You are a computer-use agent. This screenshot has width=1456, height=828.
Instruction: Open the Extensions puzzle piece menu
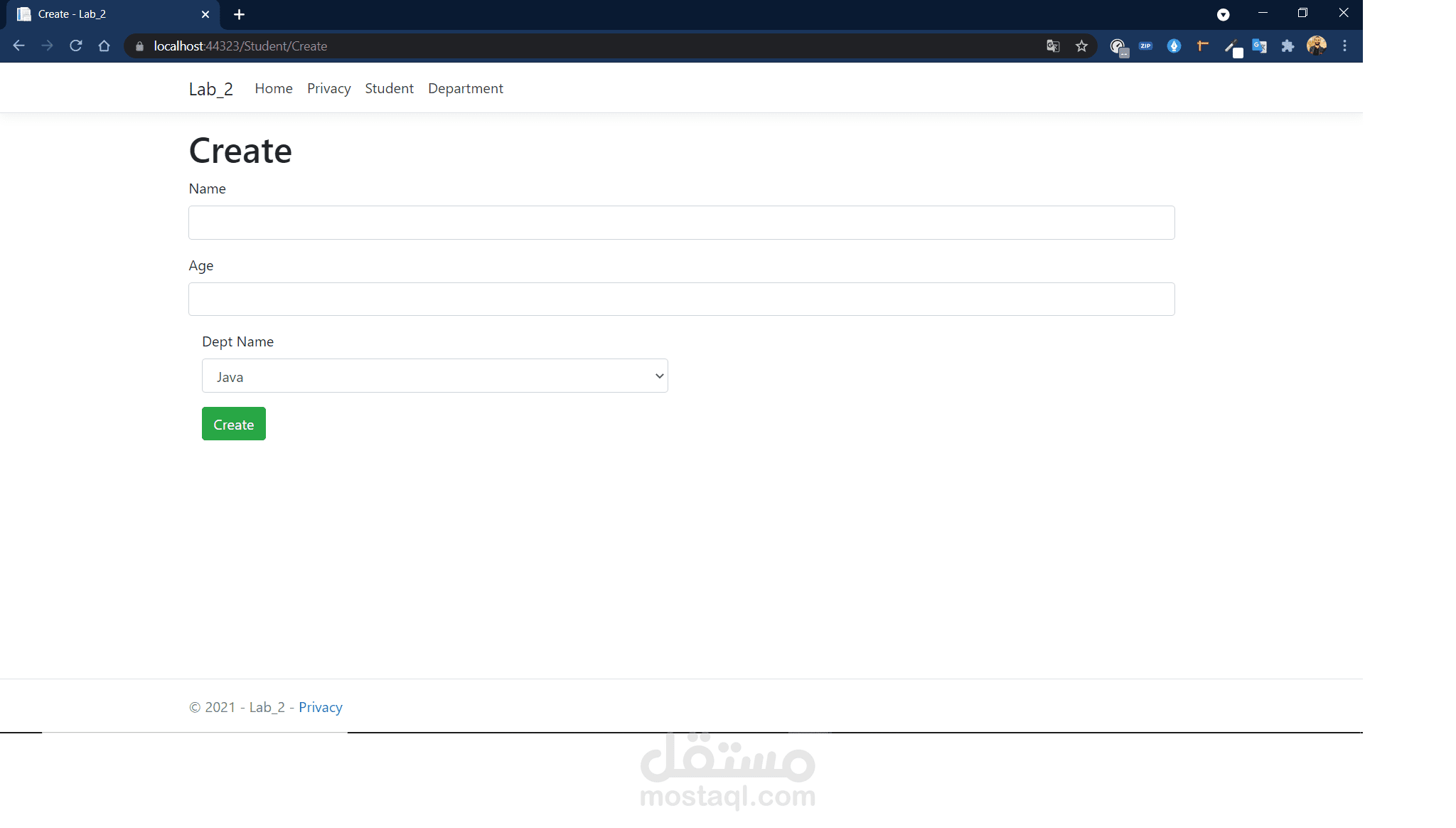(x=1288, y=46)
